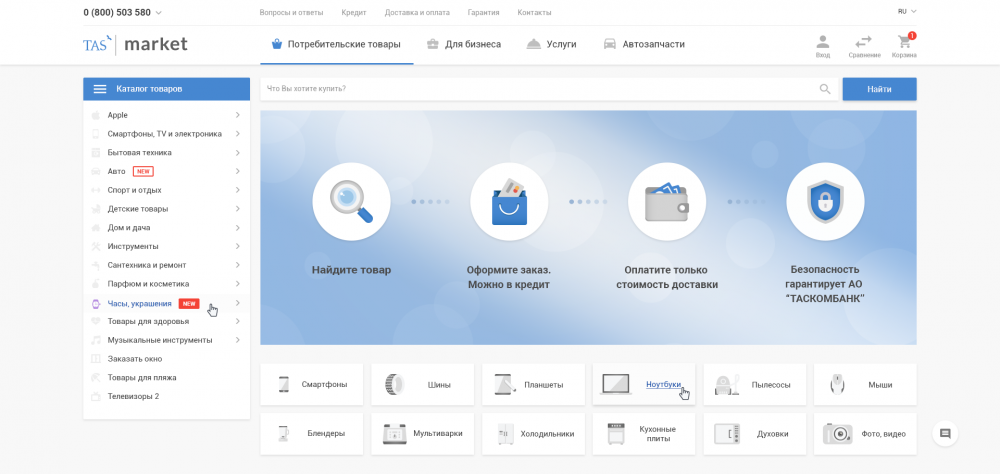The image size is (1000, 474).
Task: Expand the phone number dropdown
Action: [x=158, y=13]
